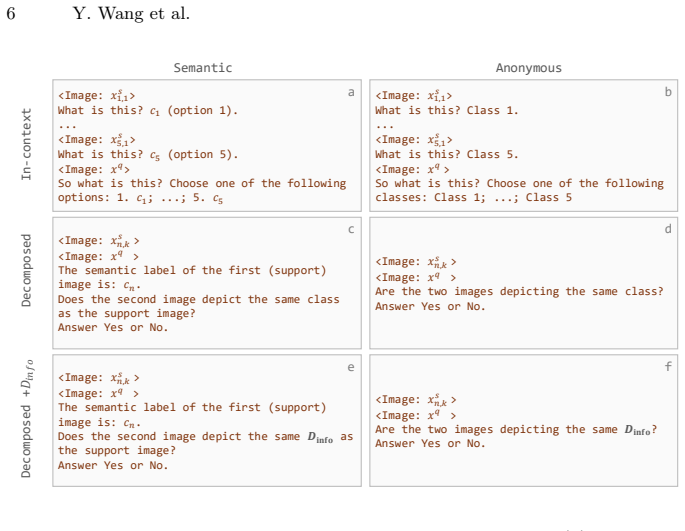685x531 pixels.
Task: Click 'What is this? Class 5.' text
Action: [446, 155]
